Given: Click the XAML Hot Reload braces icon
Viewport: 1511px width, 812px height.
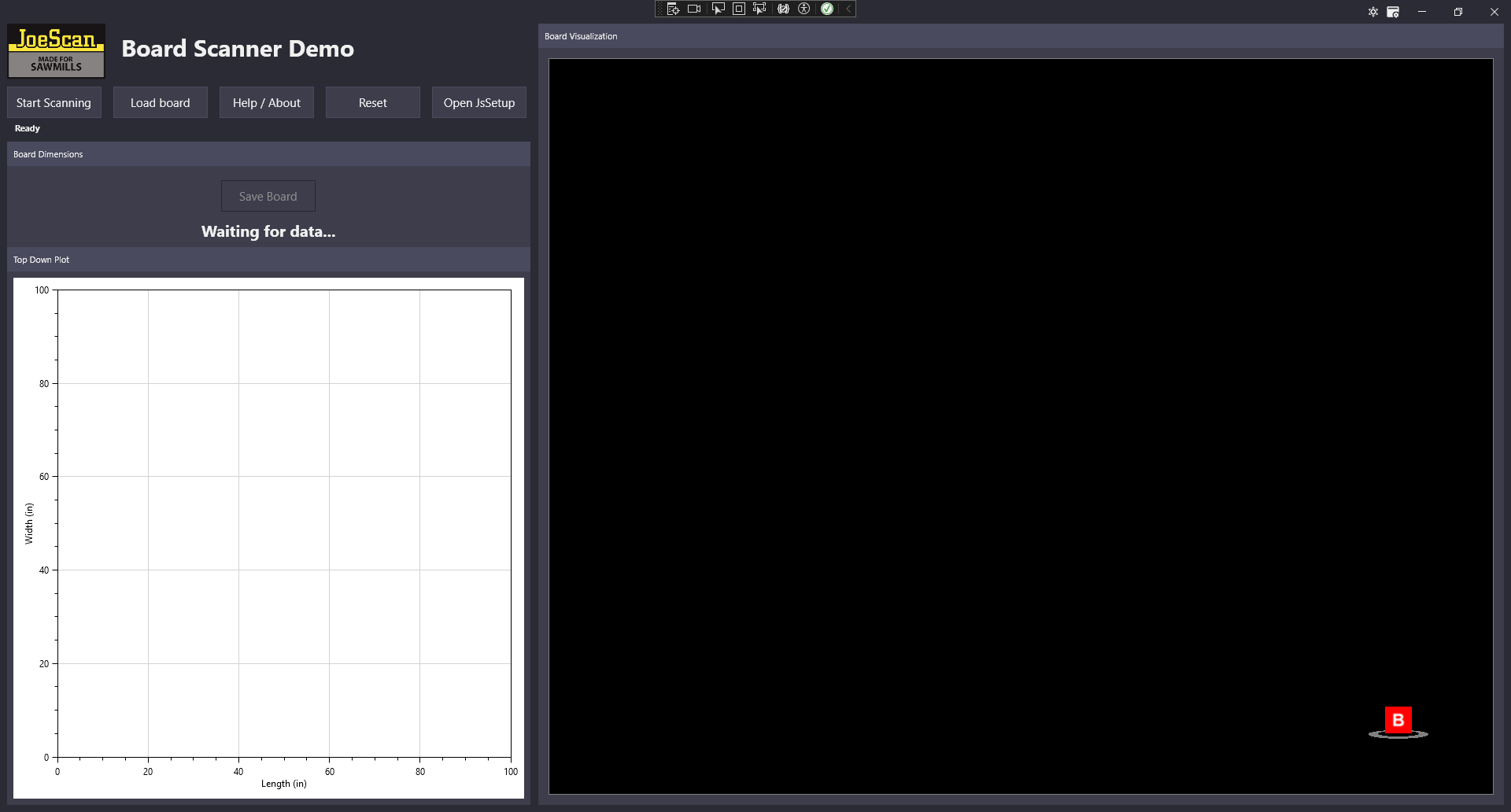Looking at the screenshot, I should 784,9.
